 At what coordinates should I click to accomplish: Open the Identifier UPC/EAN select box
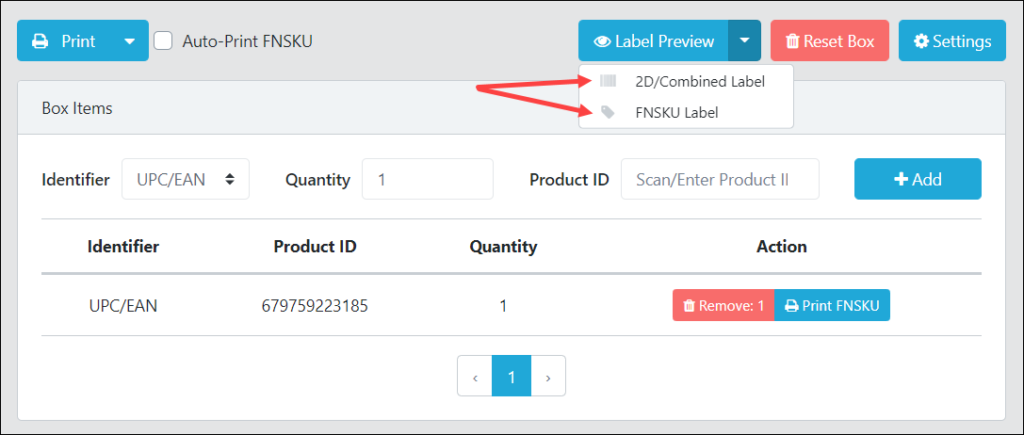(185, 179)
